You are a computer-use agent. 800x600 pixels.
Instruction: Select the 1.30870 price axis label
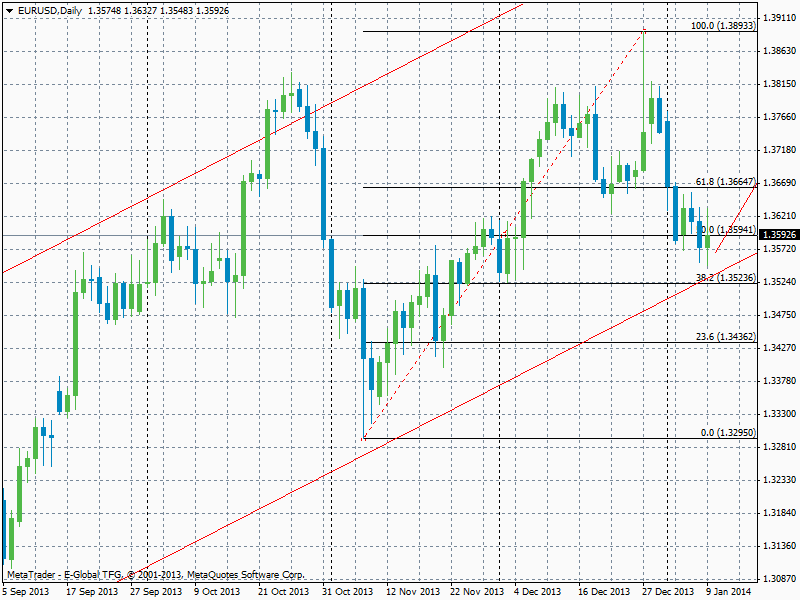(x=779, y=579)
